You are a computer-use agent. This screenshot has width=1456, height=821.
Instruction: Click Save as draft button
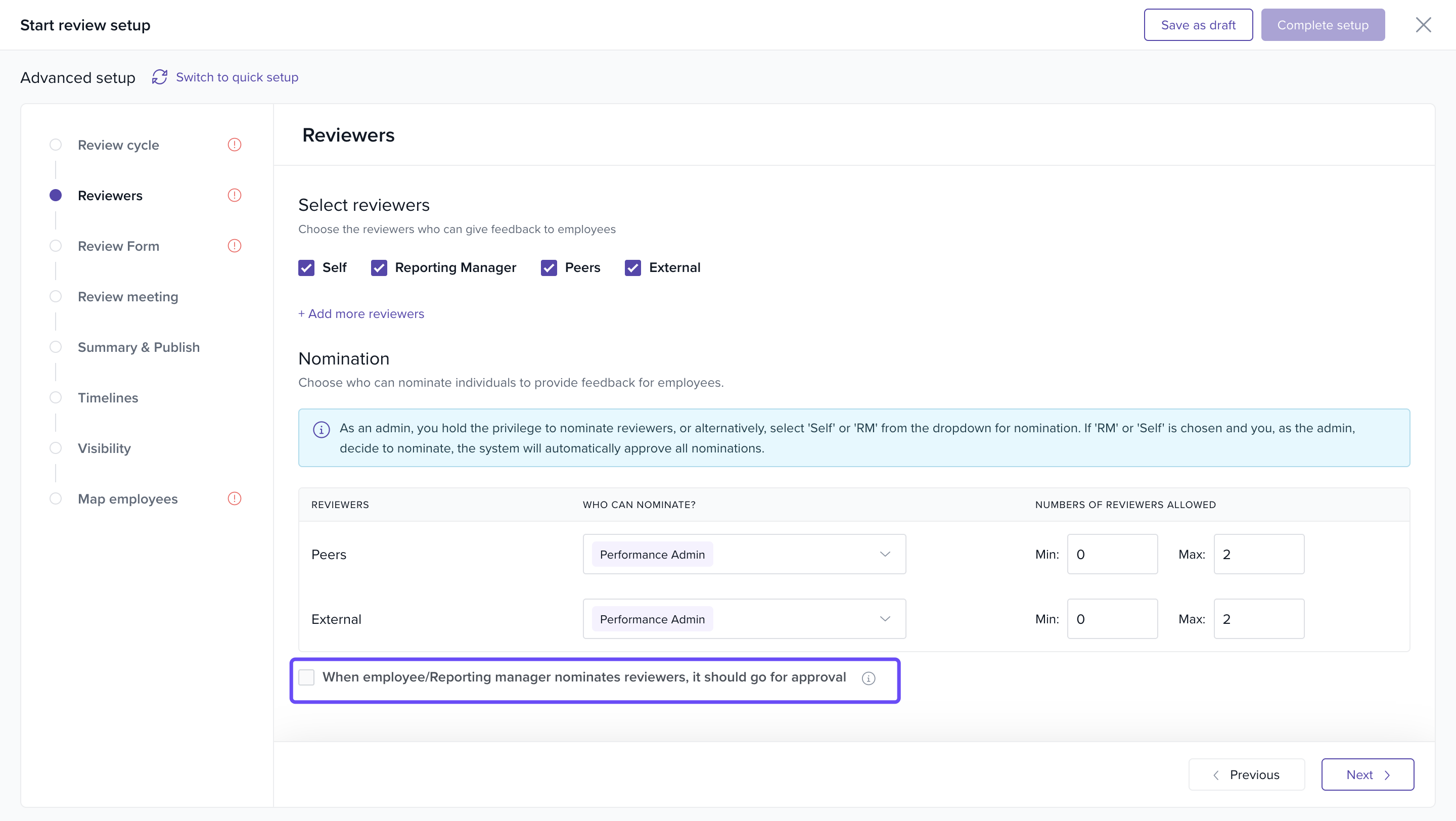[1198, 25]
